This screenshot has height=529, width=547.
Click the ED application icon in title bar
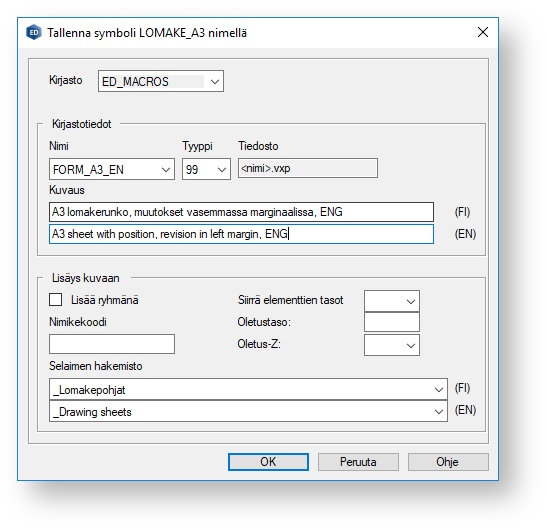[34, 32]
